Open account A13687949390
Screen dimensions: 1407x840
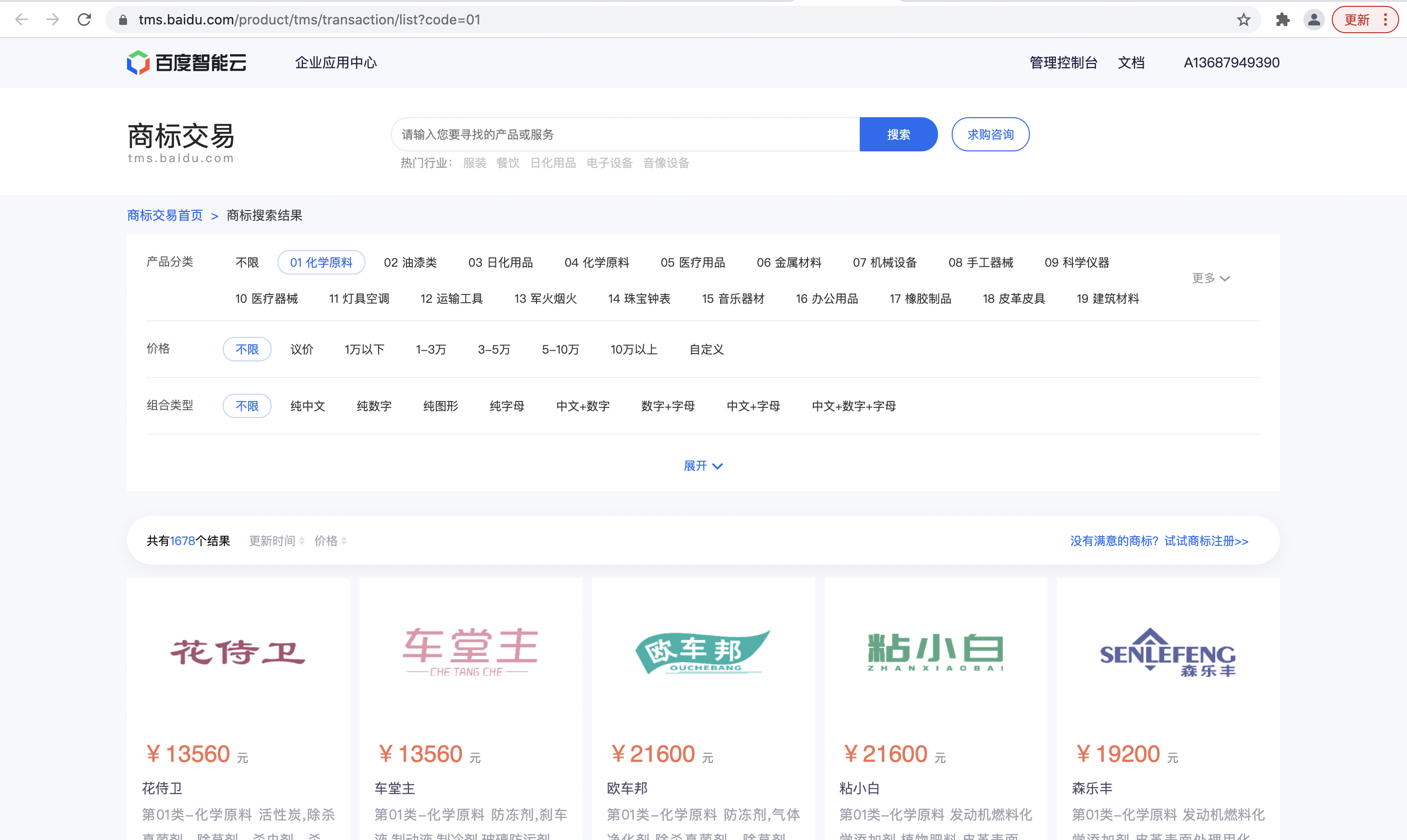pos(1232,62)
